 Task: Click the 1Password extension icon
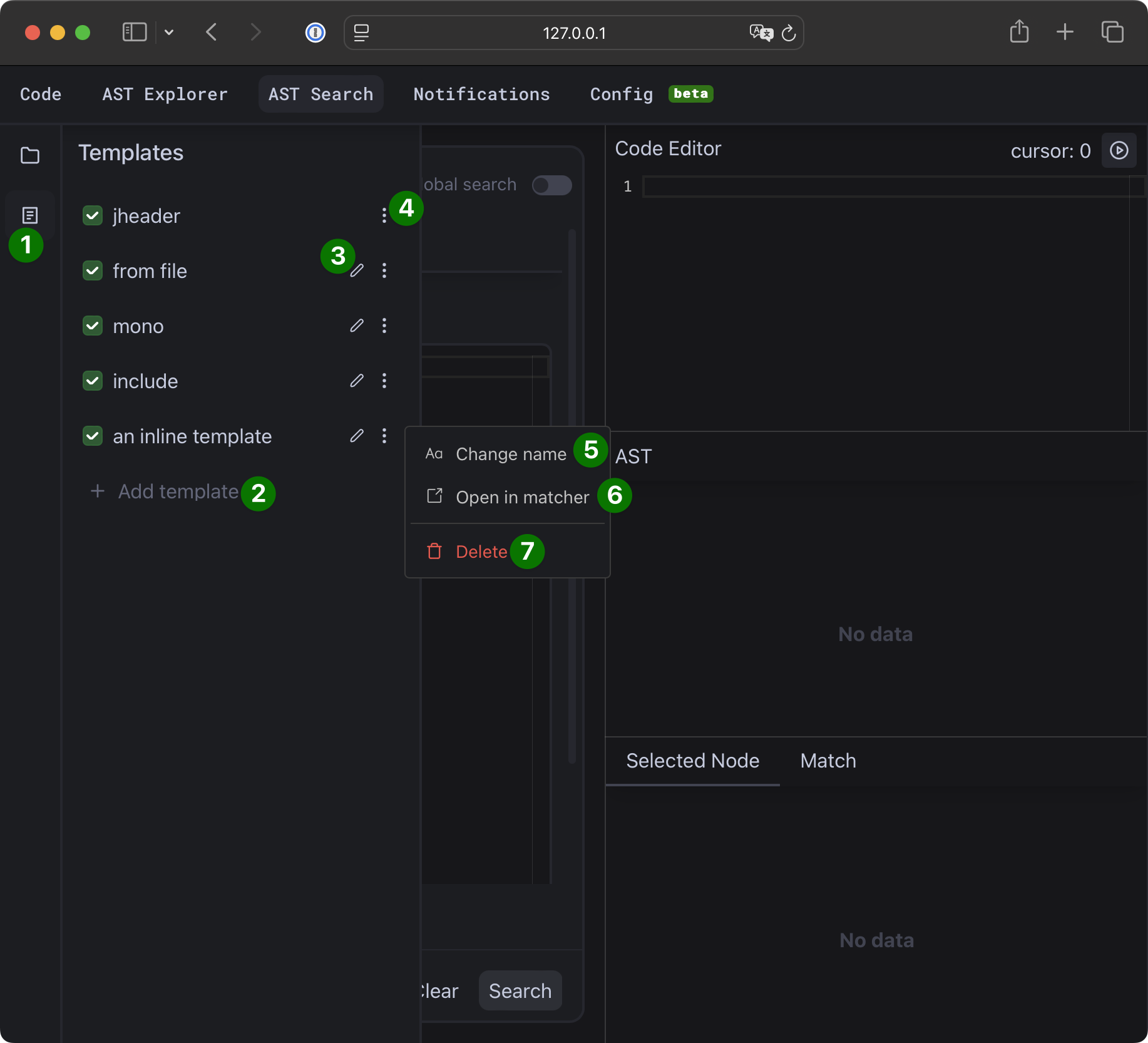[315, 33]
